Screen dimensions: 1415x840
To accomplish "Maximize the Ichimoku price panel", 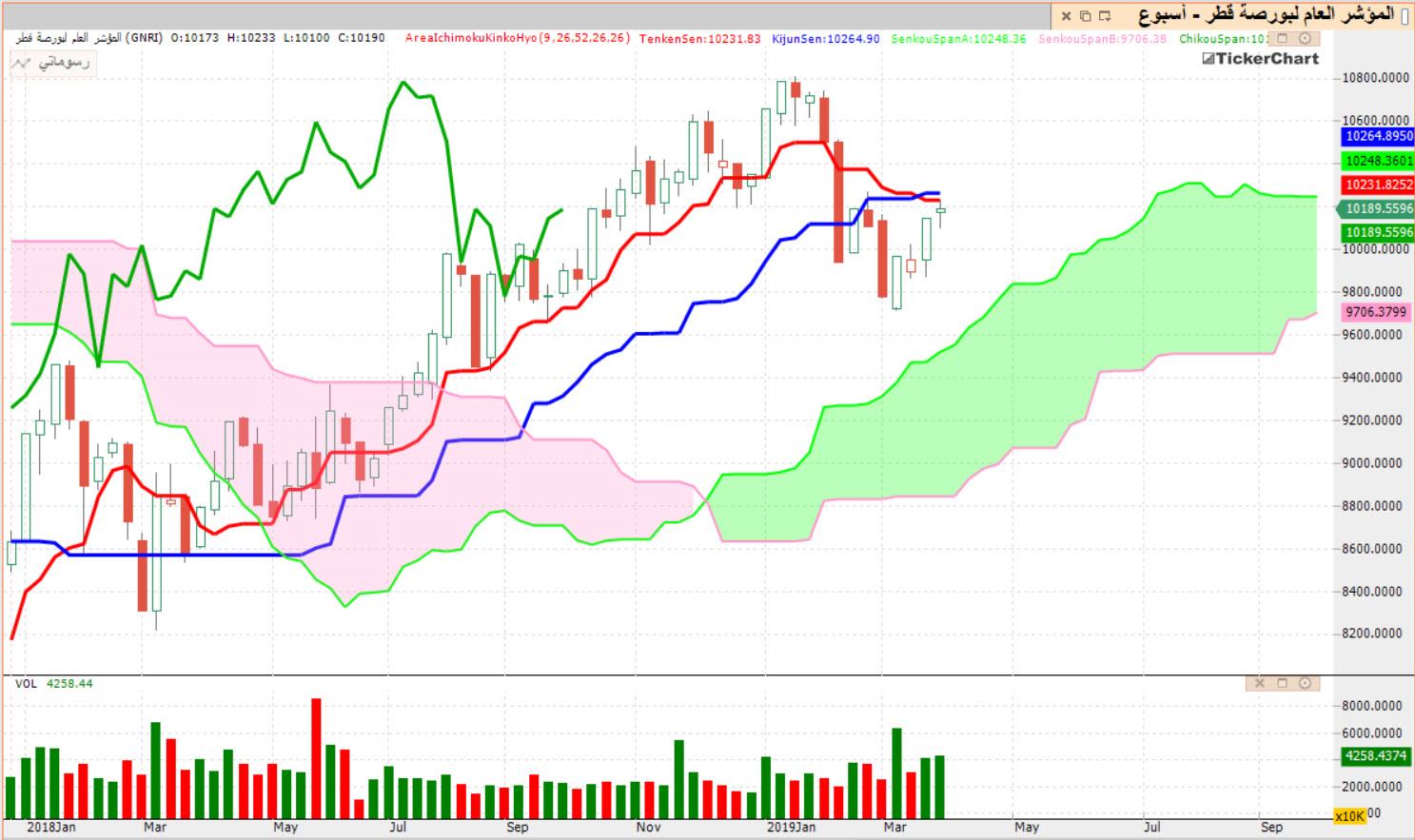I will pyautogui.click(x=1283, y=38).
